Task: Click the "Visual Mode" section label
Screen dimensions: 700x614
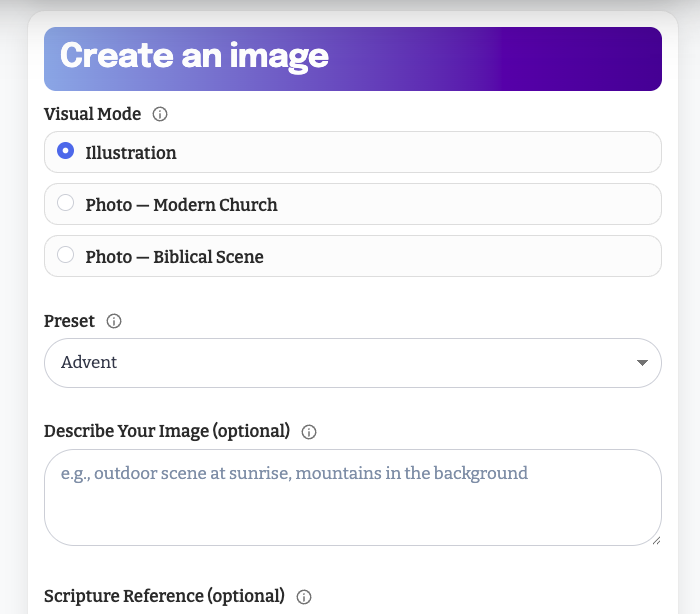Action: (x=92, y=114)
